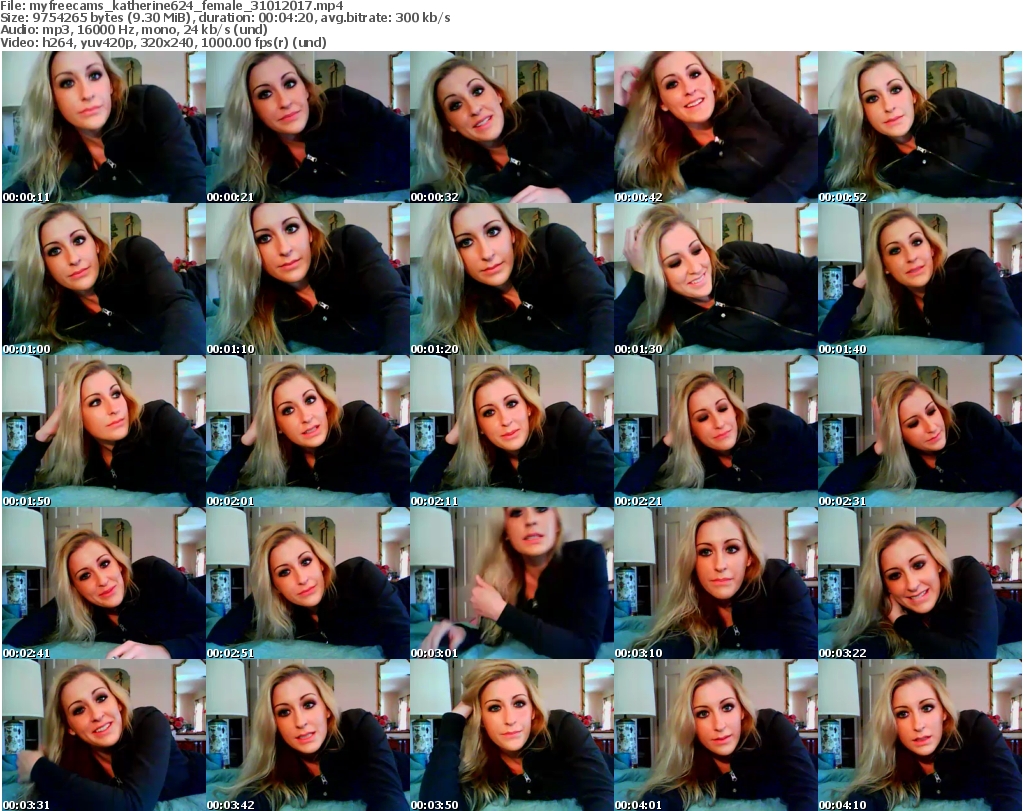Select the frame stamped 00:00:52
This screenshot has height=811, width=1024.
[x=920, y=127]
